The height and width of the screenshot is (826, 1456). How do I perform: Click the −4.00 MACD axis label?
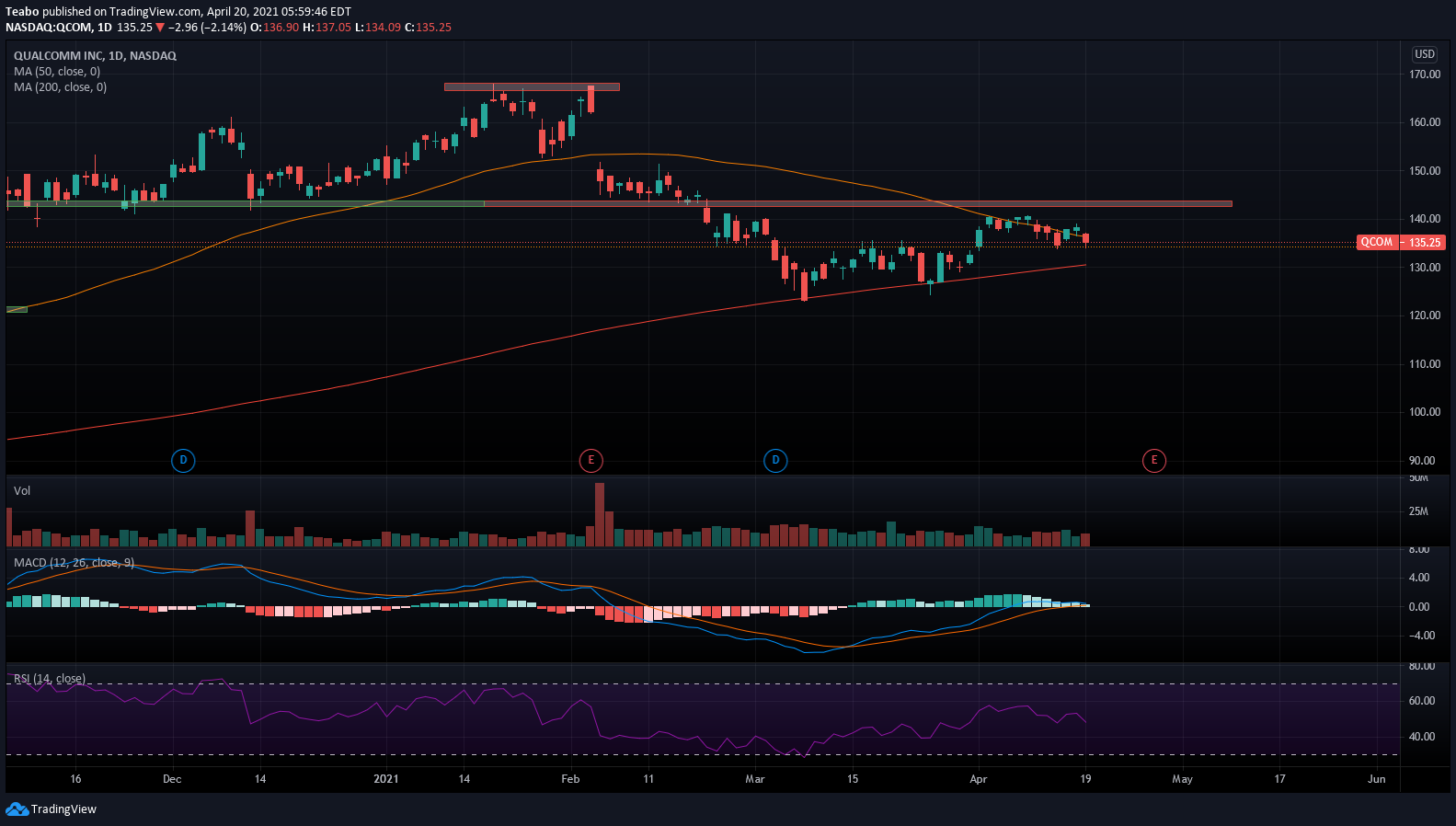click(x=1422, y=636)
